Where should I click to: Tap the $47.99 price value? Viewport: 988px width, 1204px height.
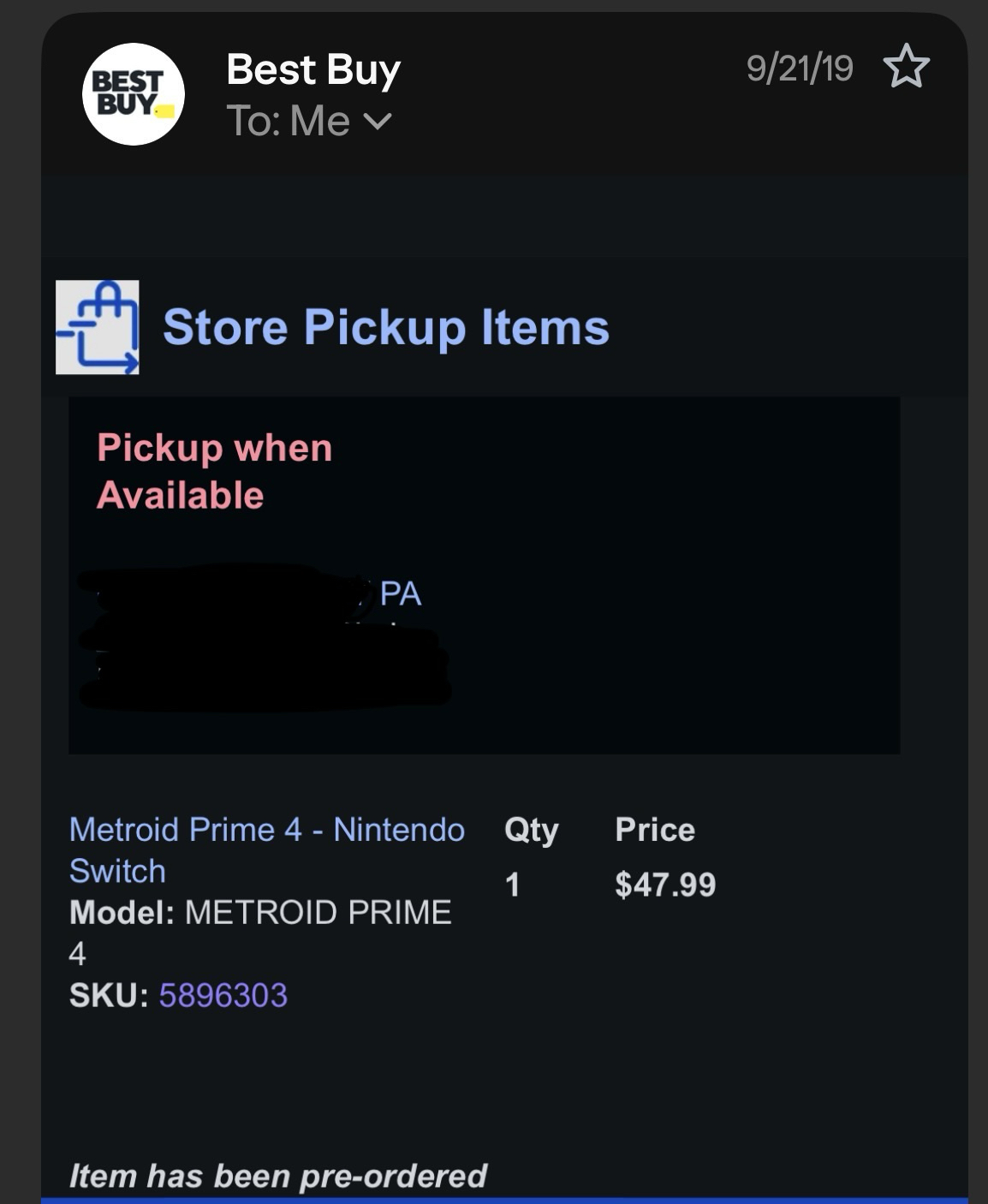664,885
